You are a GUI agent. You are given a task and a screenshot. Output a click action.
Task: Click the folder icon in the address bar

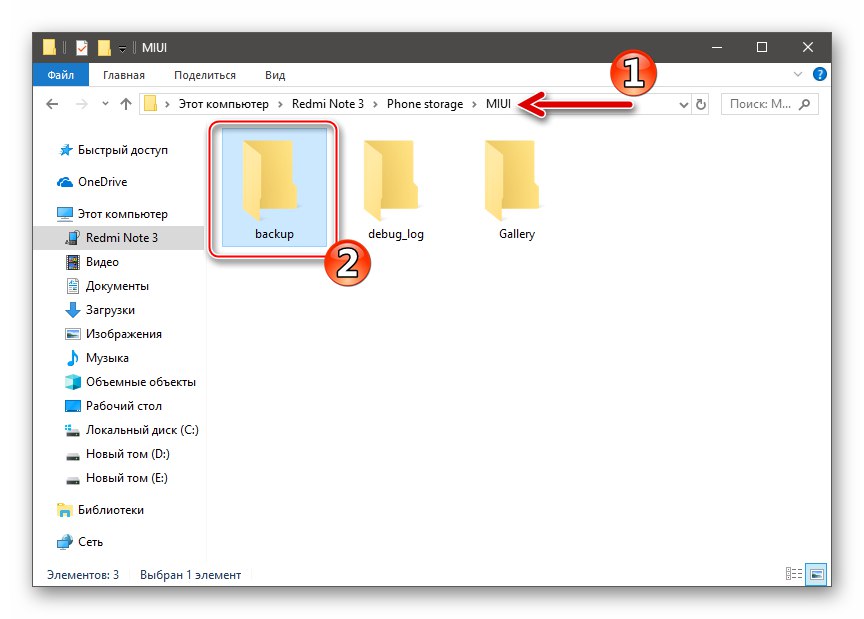[x=150, y=104]
